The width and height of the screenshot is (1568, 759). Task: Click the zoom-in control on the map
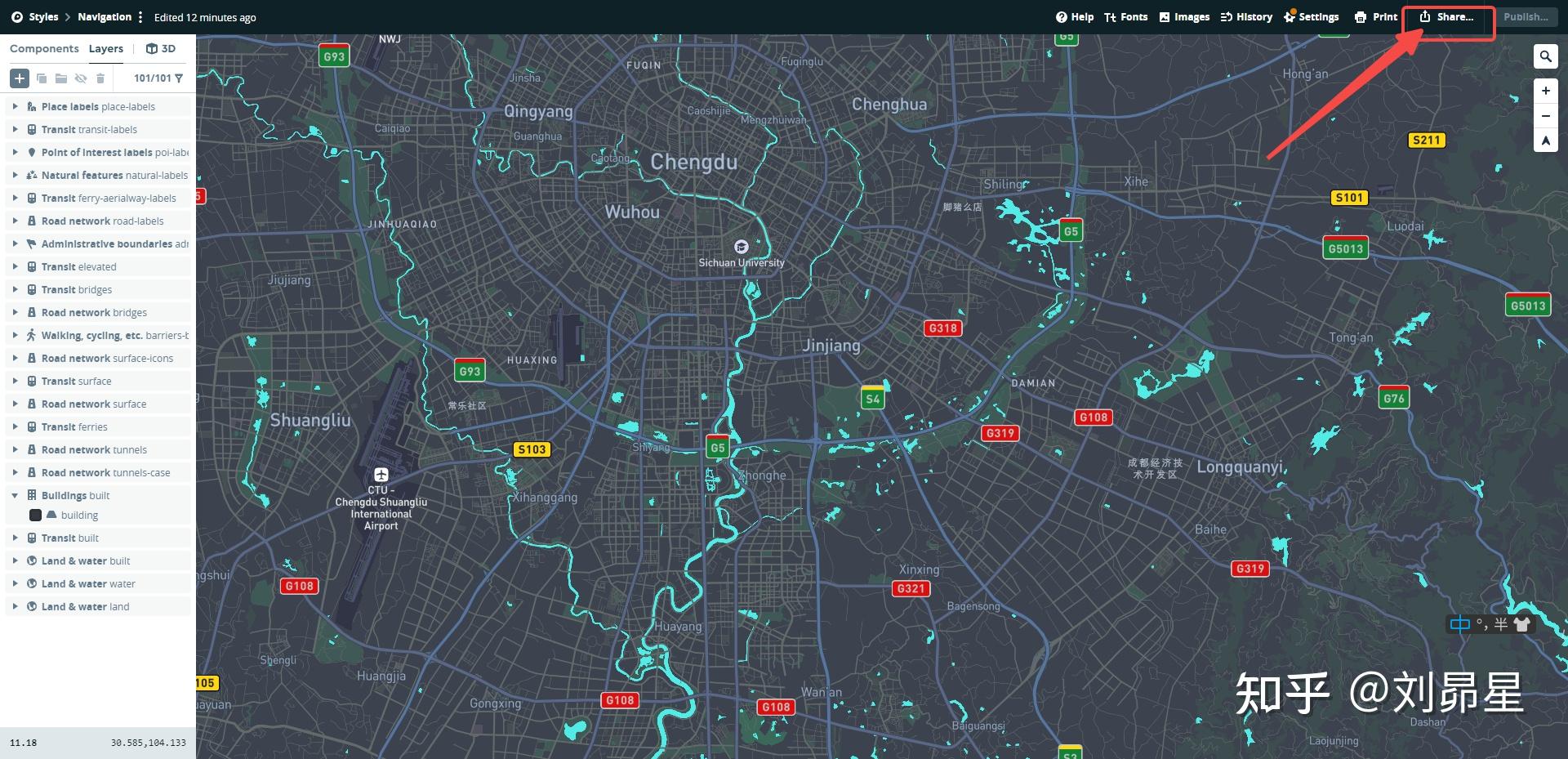pos(1545,91)
